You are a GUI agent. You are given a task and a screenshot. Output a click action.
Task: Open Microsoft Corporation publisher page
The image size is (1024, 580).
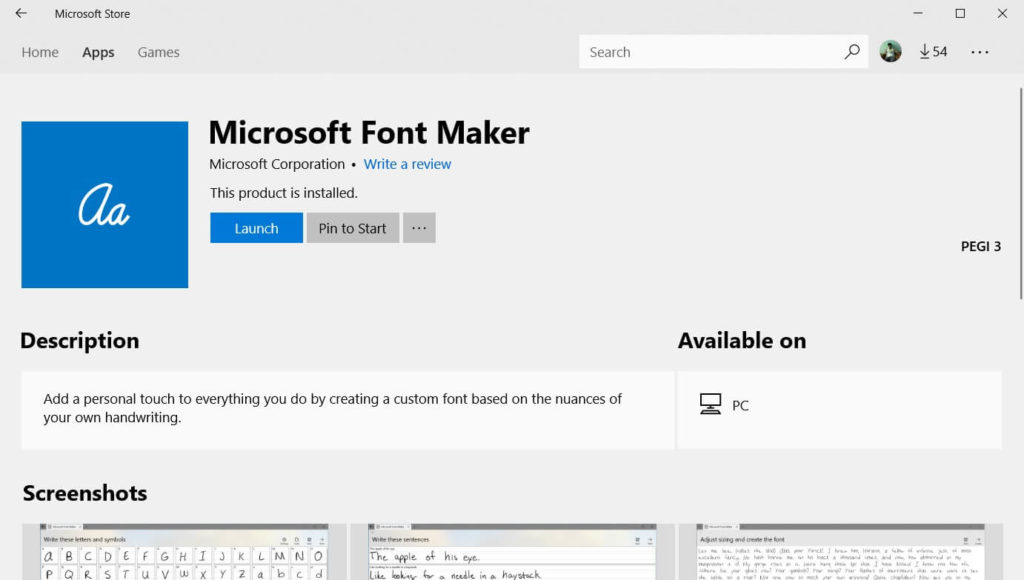(277, 164)
